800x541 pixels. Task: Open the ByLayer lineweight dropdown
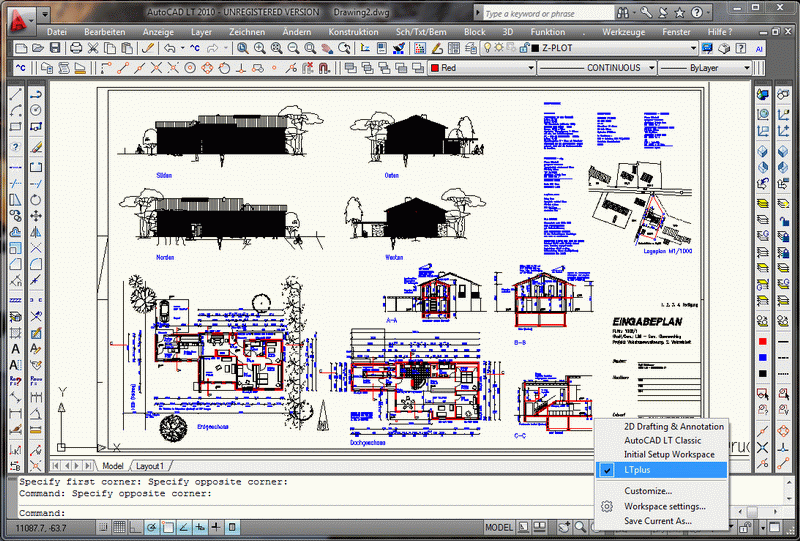tap(746, 68)
